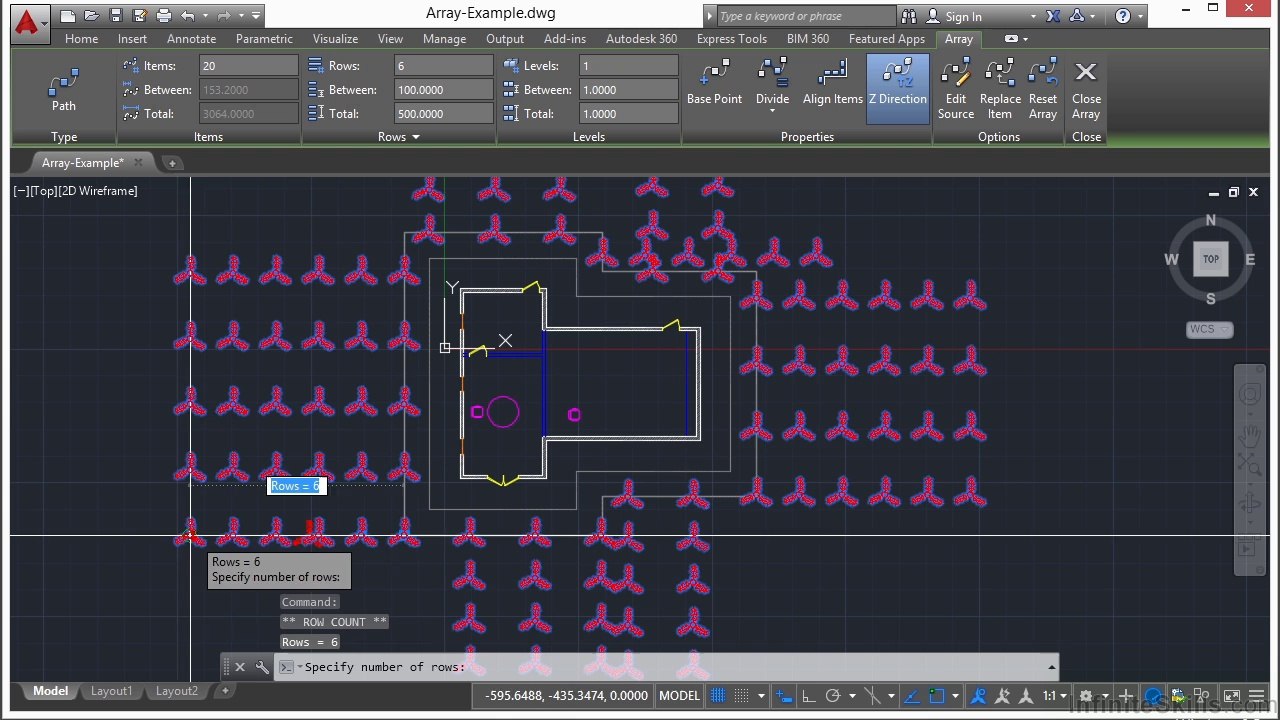This screenshot has height=720, width=1280.
Task: Toggle Object Snap Tracking
Action: tap(912, 696)
